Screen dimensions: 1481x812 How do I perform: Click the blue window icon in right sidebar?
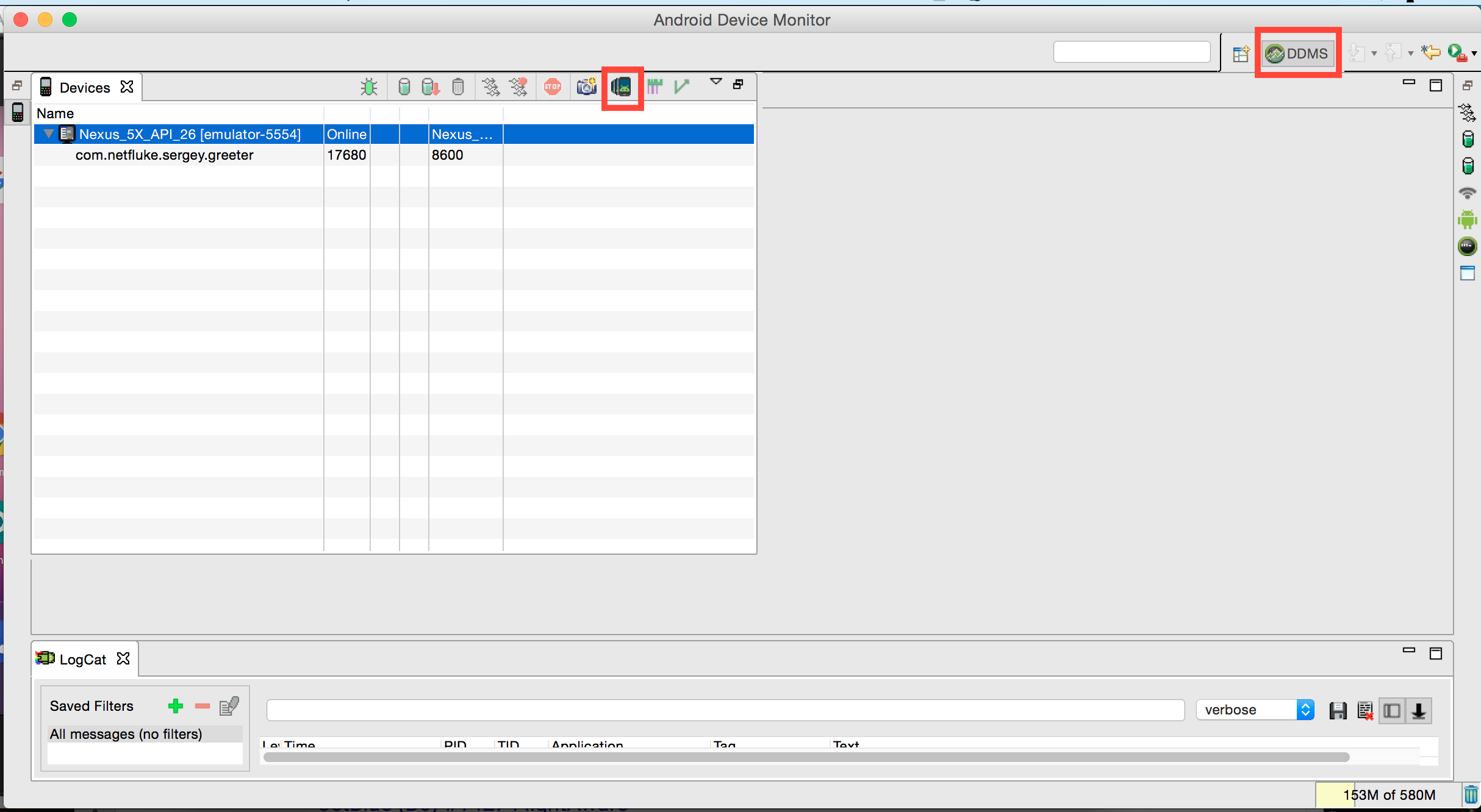1468,273
